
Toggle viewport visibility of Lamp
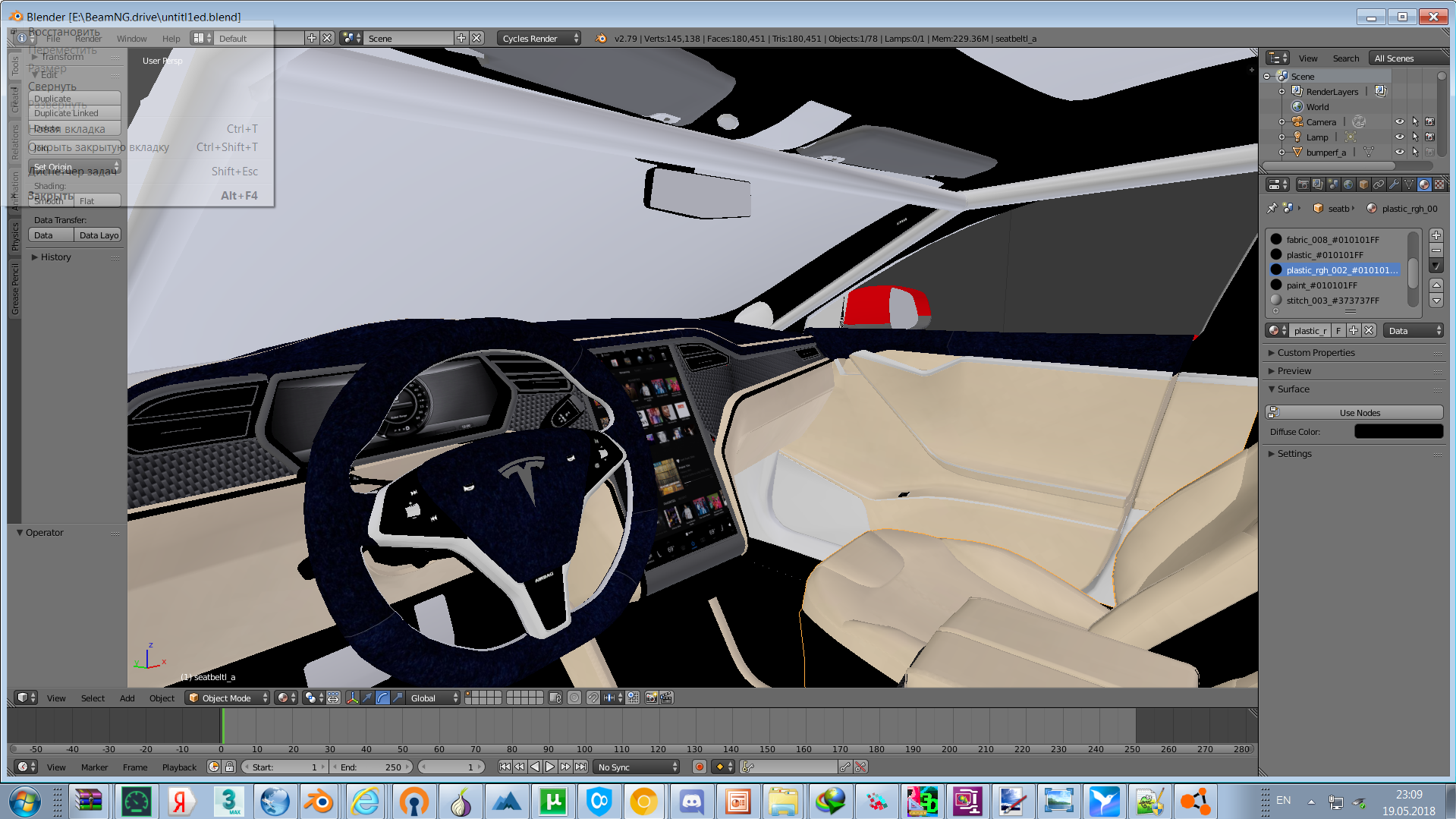tap(1400, 137)
